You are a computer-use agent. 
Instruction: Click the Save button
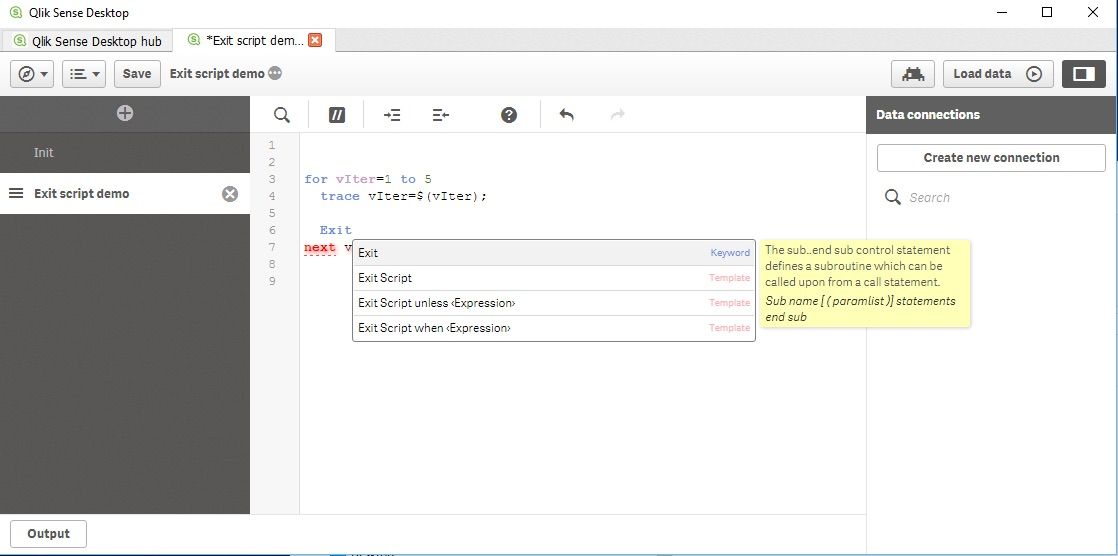point(136,73)
